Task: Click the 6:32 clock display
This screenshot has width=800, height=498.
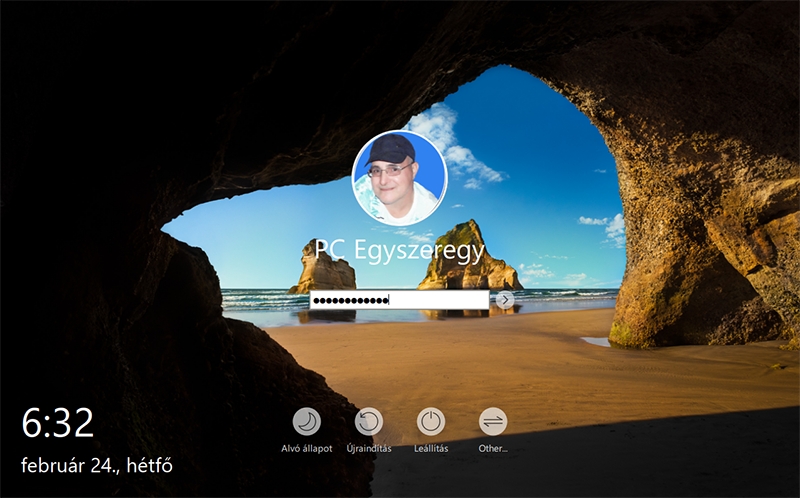Action: [58, 424]
